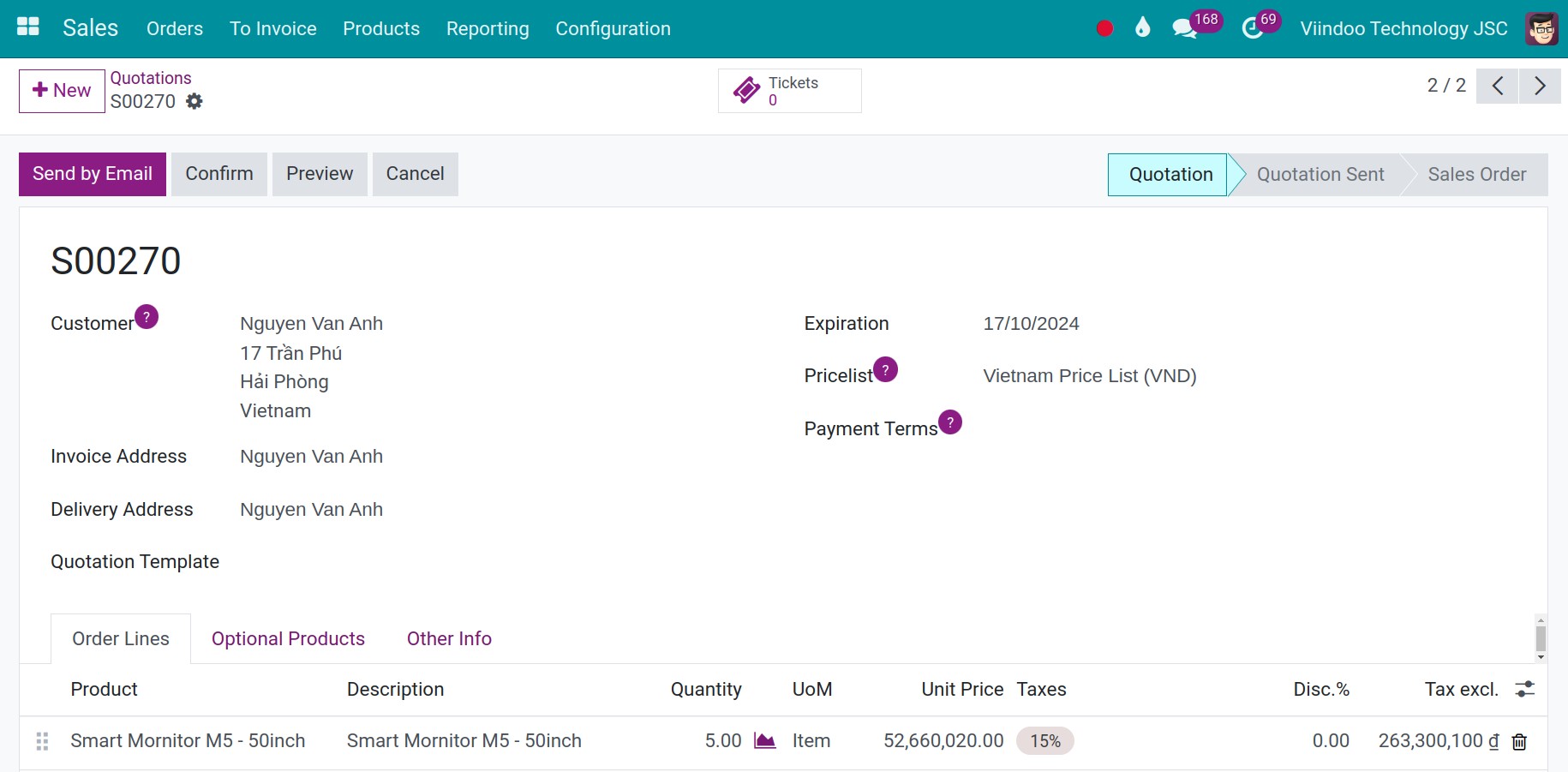Go to the next record with right arrow

(1539, 86)
